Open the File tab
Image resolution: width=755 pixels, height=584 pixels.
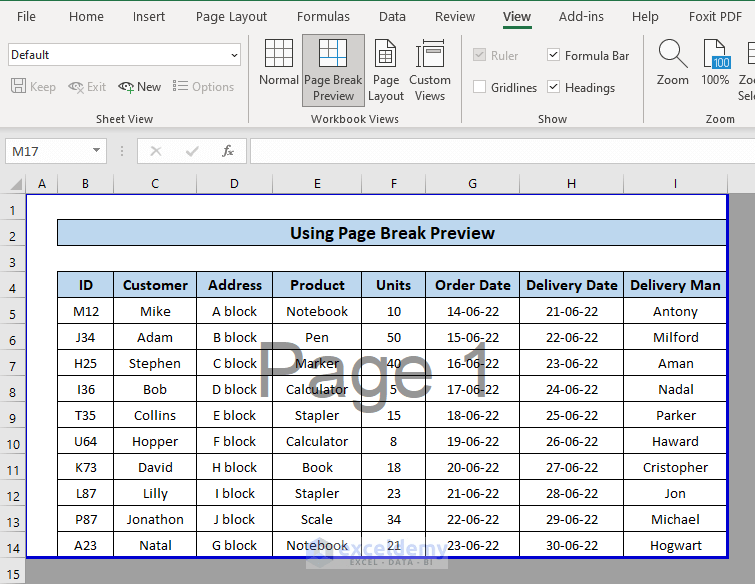[26, 16]
